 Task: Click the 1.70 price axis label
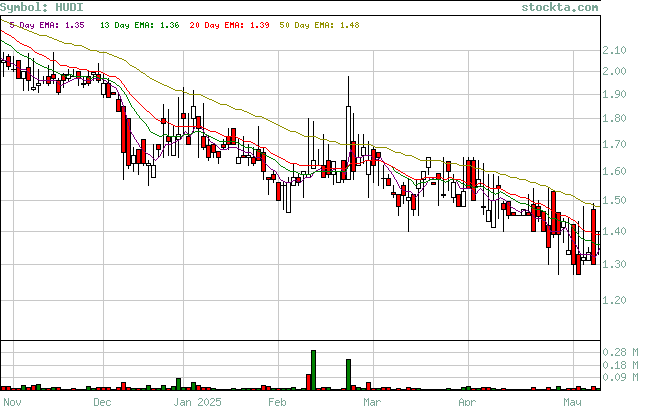614,145
